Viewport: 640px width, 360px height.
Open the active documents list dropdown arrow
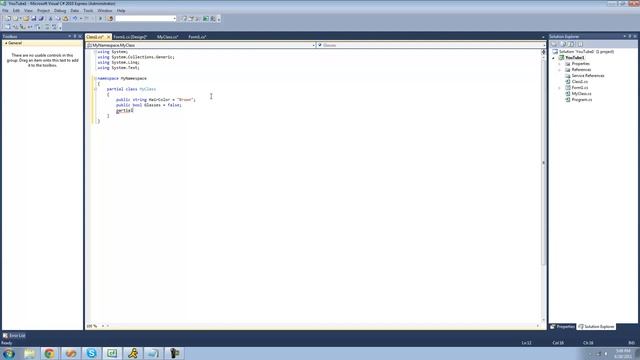(x=543, y=37)
